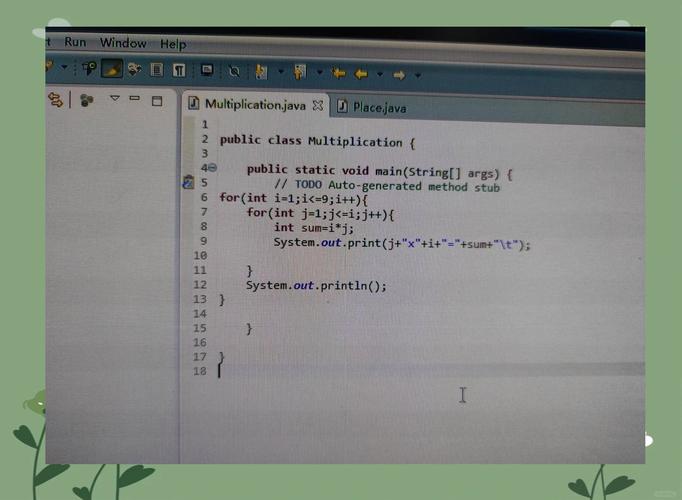This screenshot has height=500, width=682.
Task: Expand the Back navigation history dropdown
Action: [378, 74]
